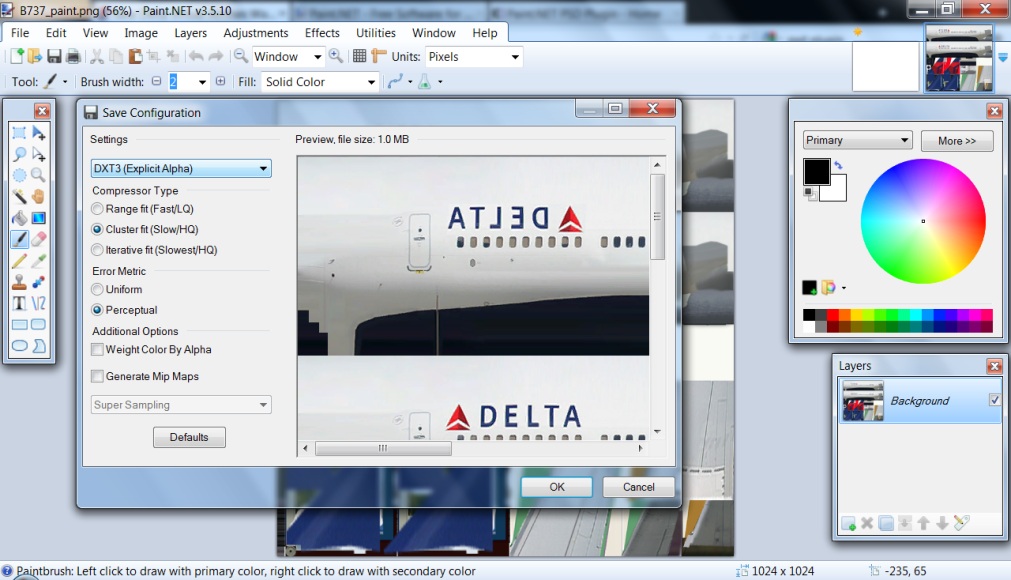Click the Zoom In toolbar icon

[336, 56]
